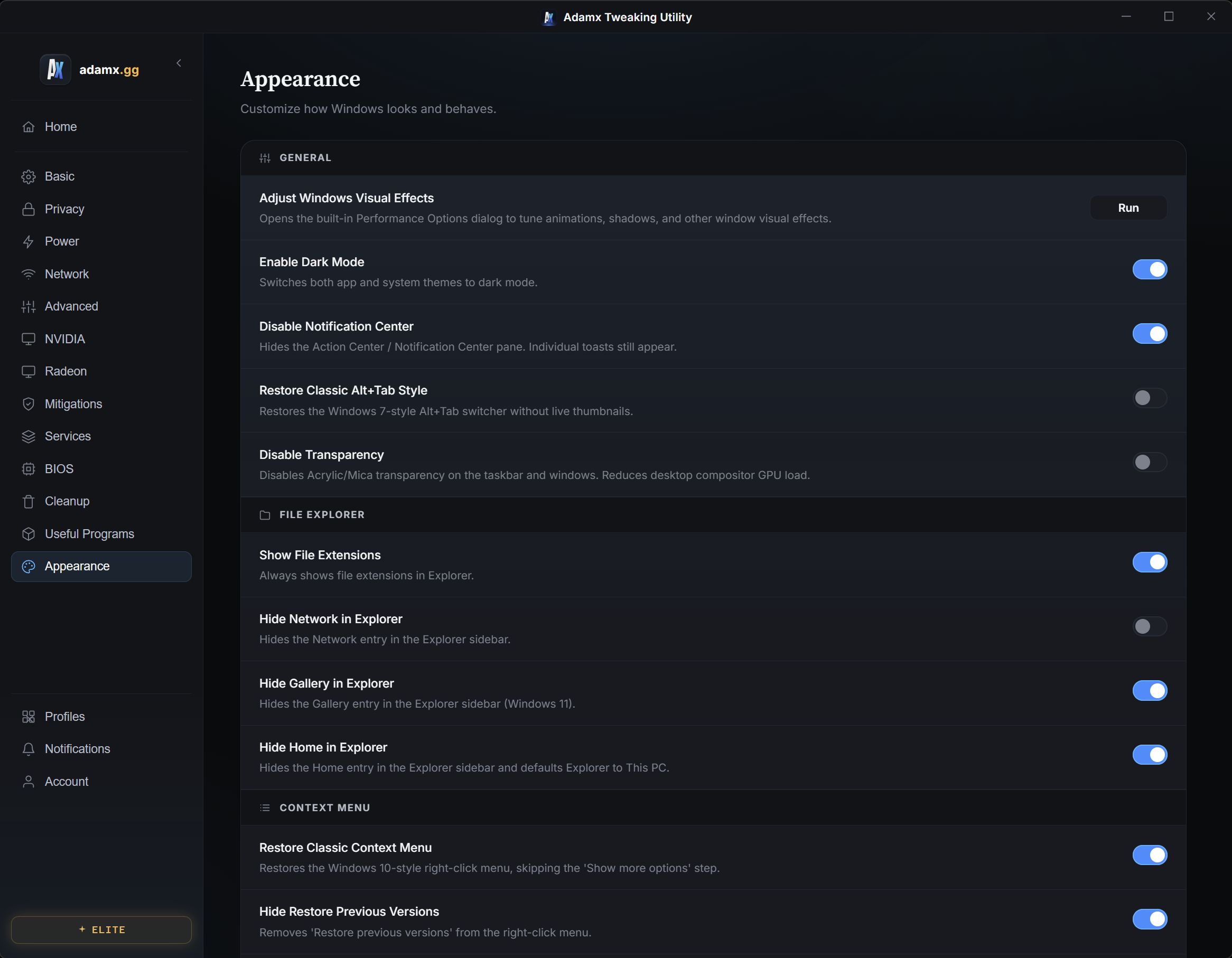Viewport: 1232px width, 958px height.
Task: Toggle Hide Gallery in Explorer switch
Action: point(1150,691)
